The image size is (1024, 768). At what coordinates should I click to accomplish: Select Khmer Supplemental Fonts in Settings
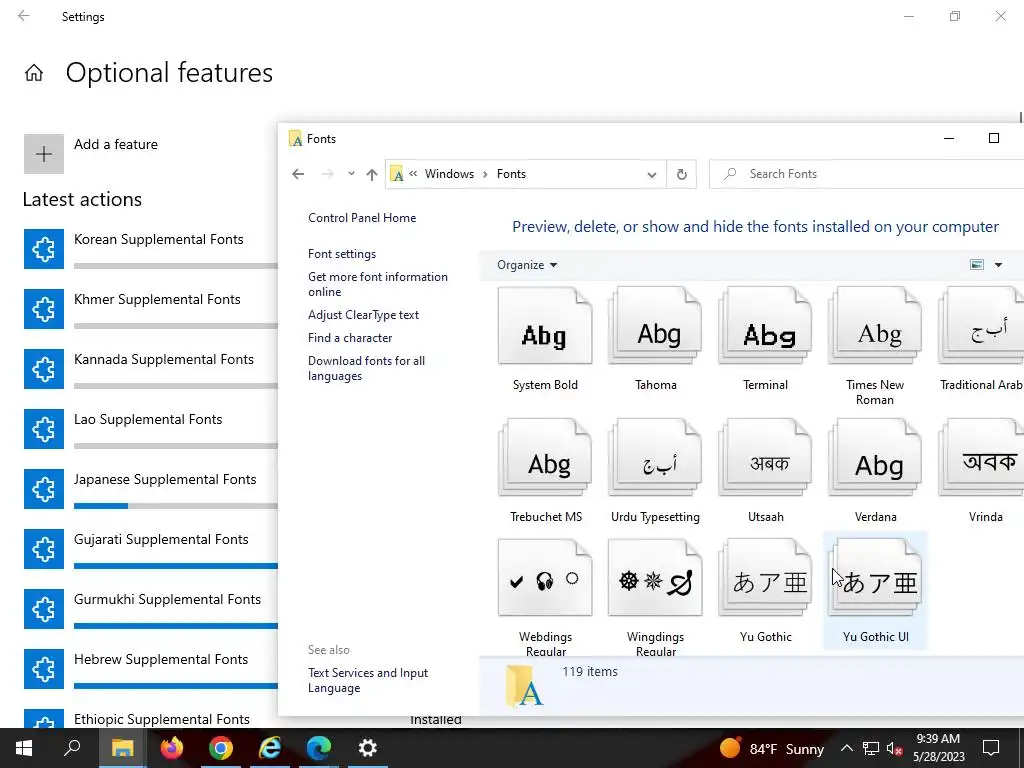point(157,299)
